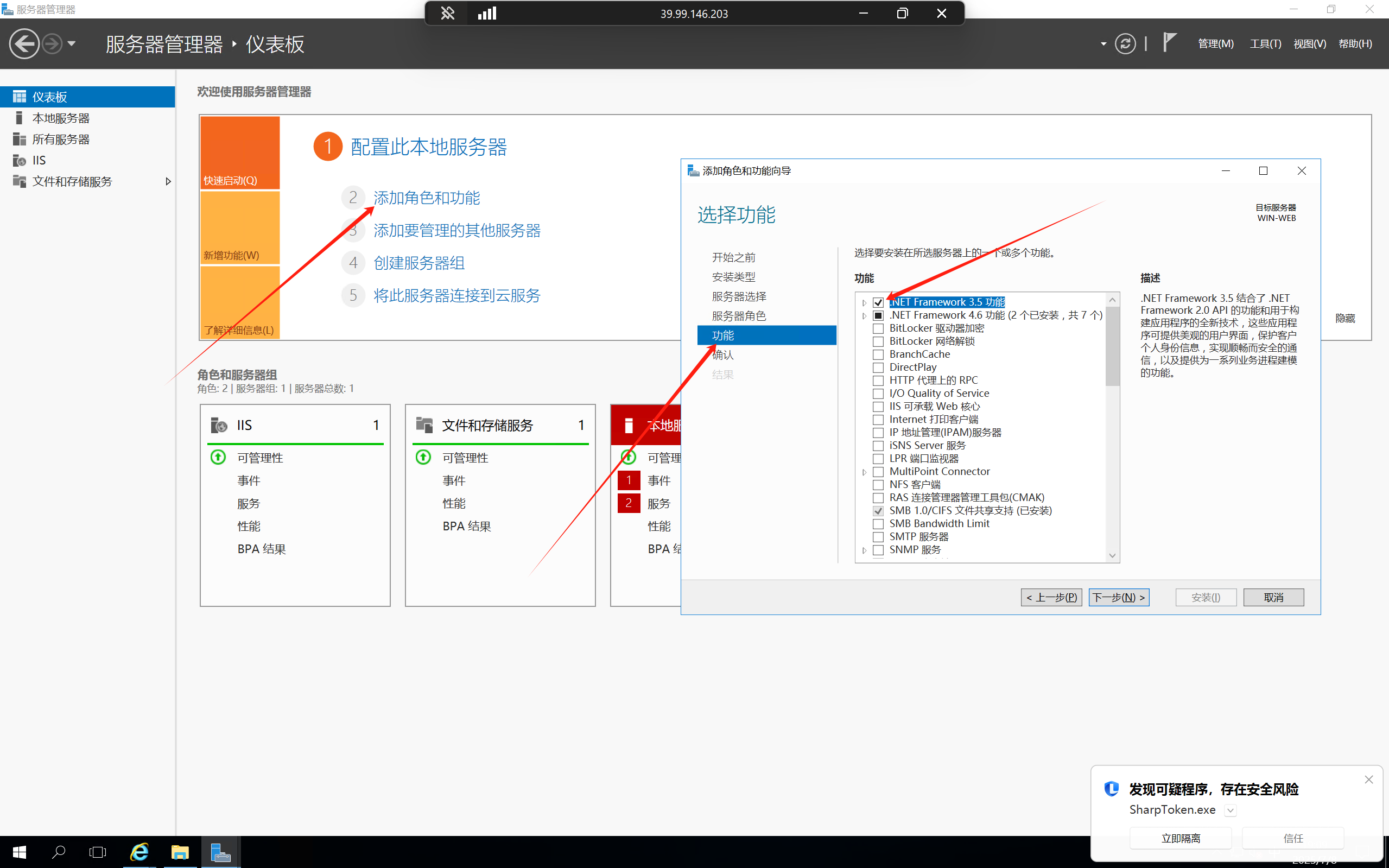This screenshot has height=868, width=1389.
Task: Open the notifications flag icon
Action: (x=1169, y=42)
